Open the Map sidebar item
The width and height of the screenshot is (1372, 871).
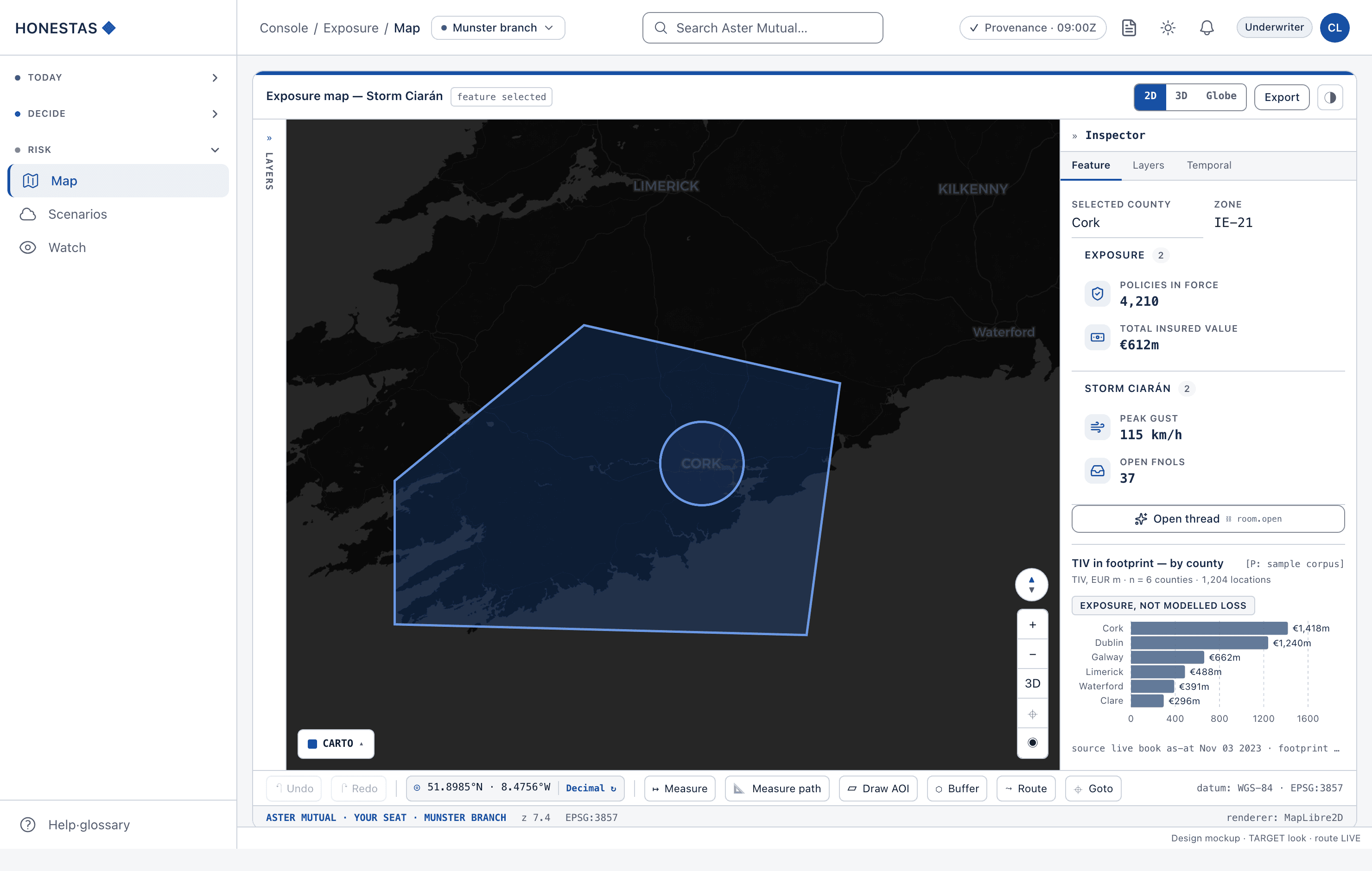(119, 181)
